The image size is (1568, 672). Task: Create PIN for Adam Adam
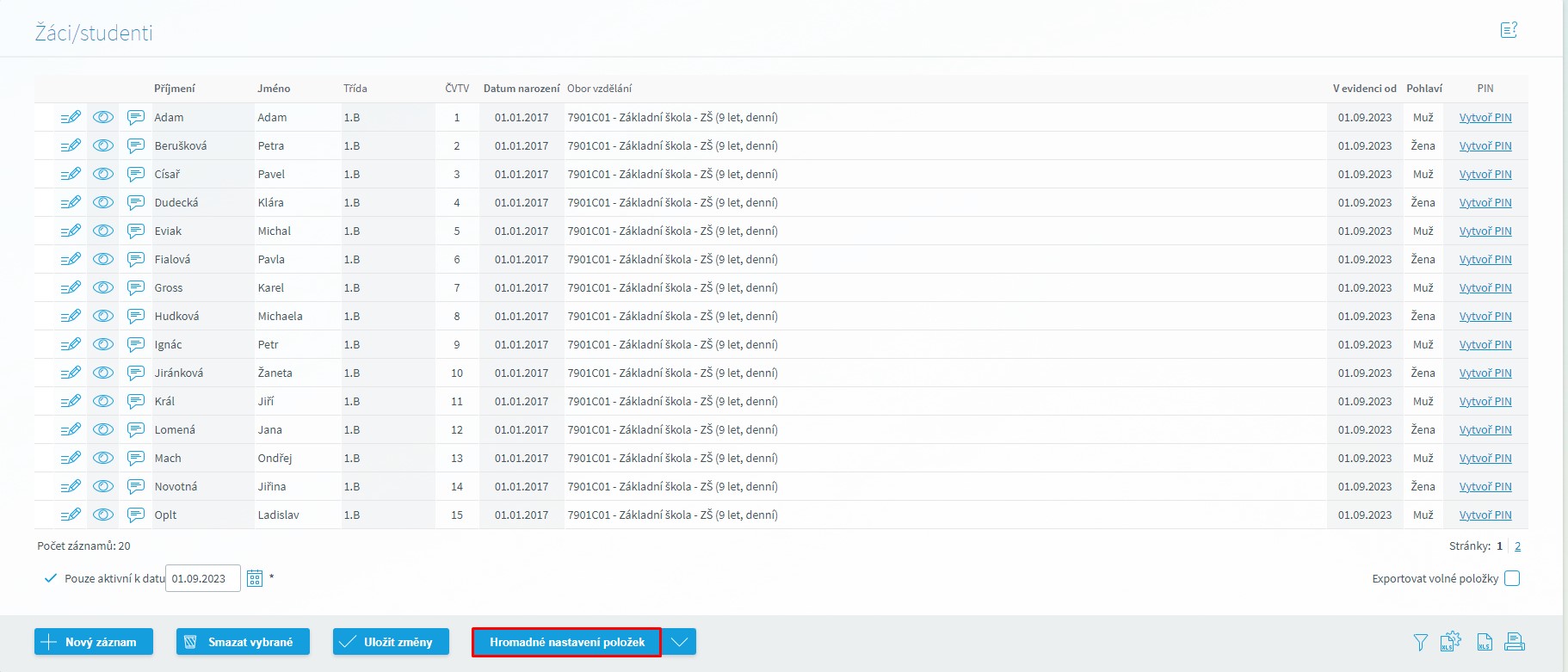pos(1485,117)
